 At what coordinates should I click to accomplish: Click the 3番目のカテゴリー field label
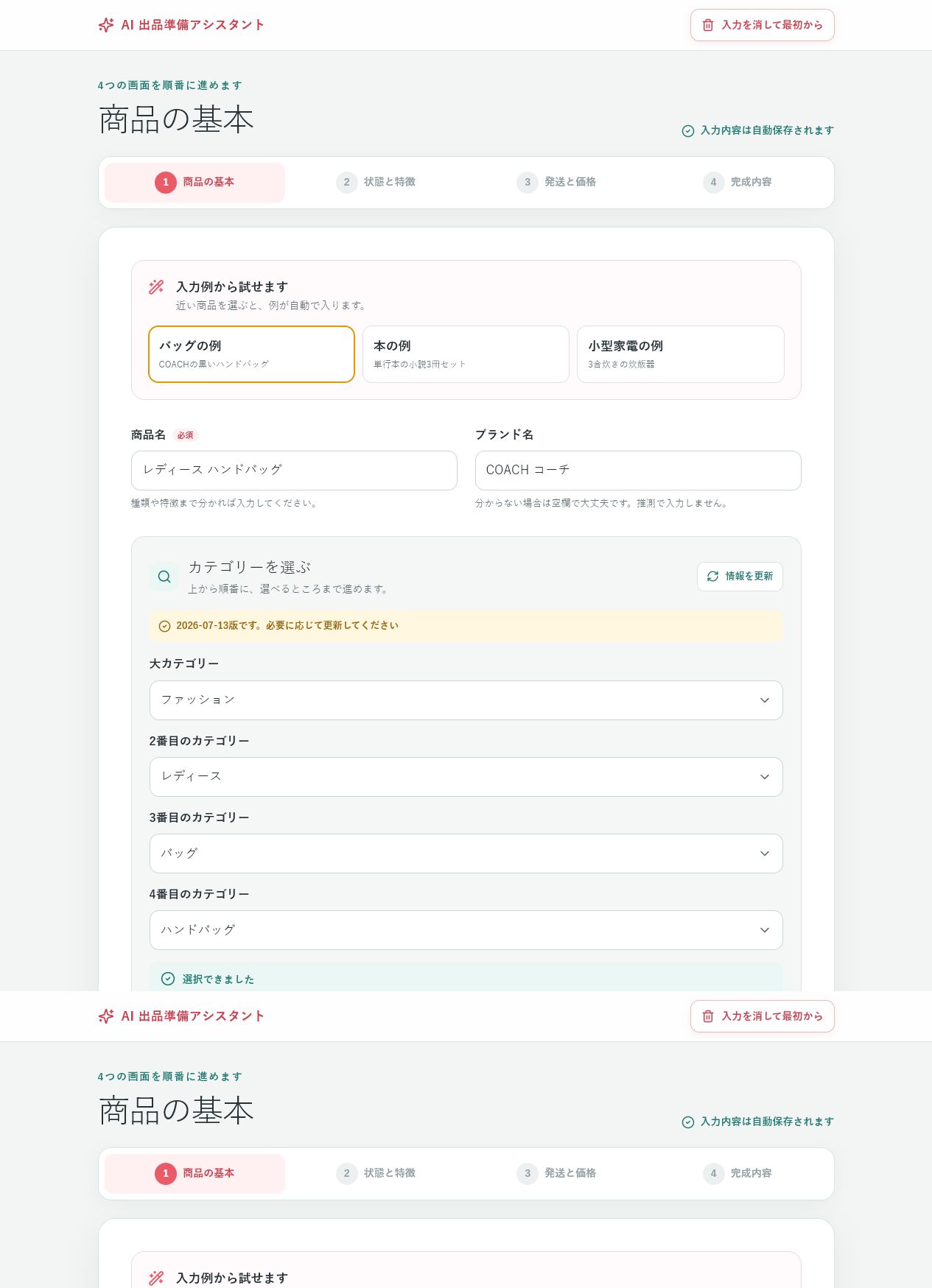(200, 817)
